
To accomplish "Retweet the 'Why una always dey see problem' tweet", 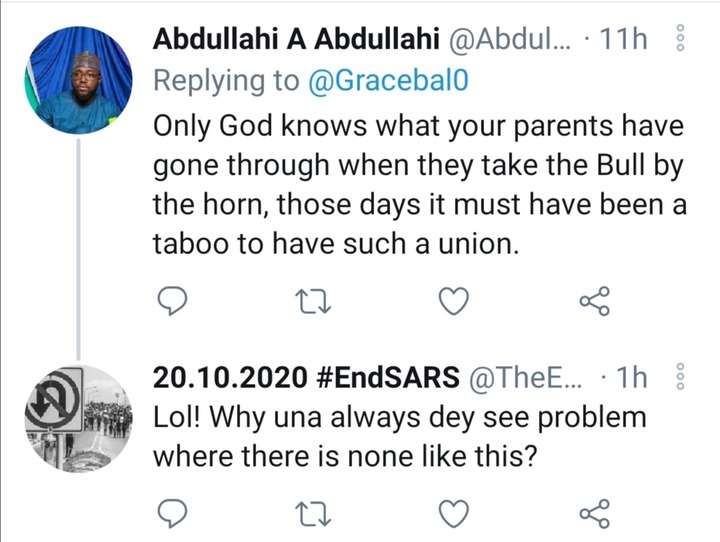I will click(313, 514).
